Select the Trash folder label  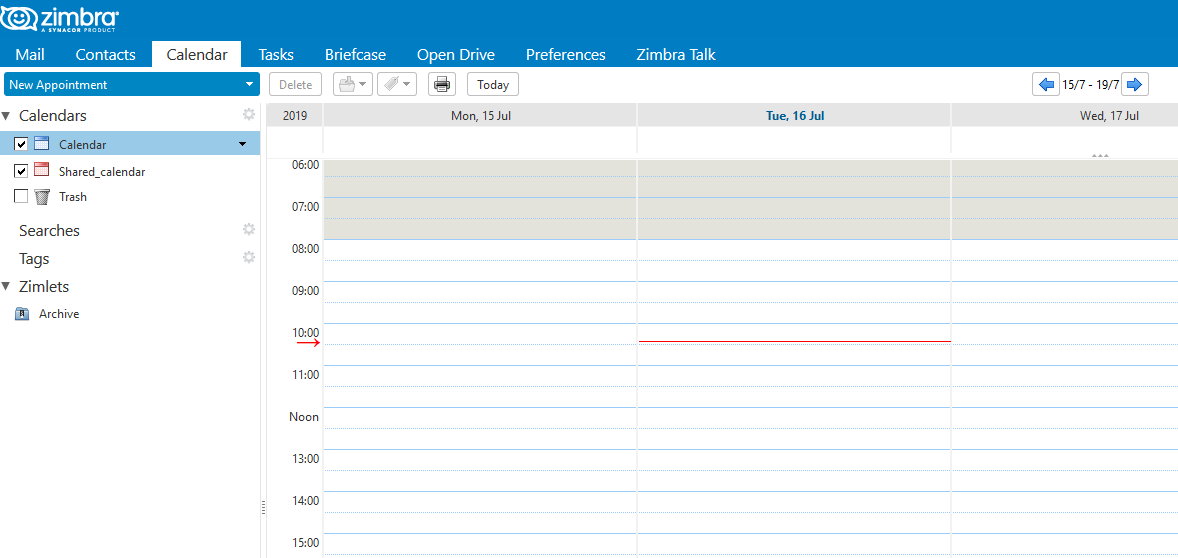coord(73,197)
